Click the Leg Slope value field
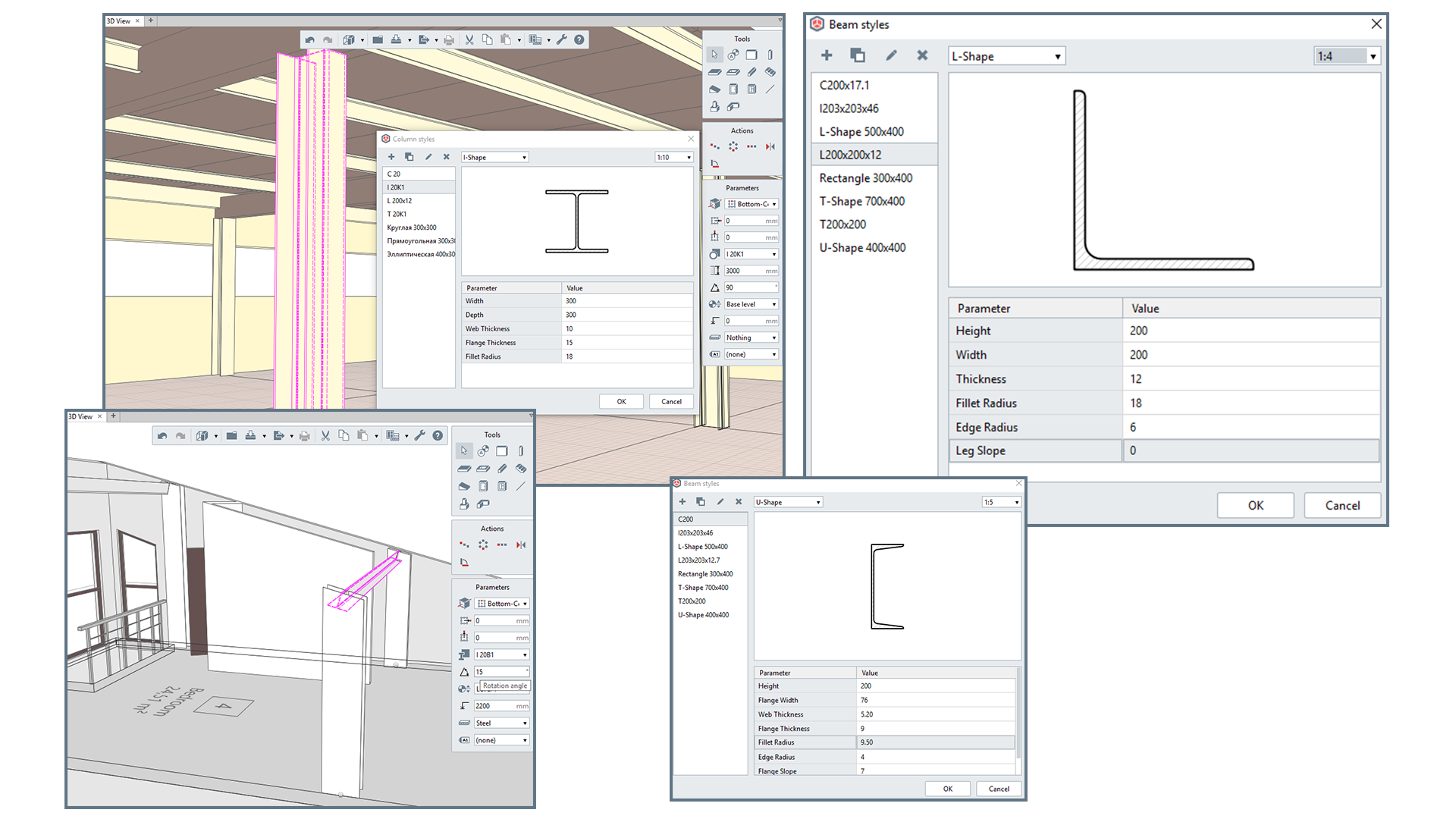1456x819 pixels. tap(1250, 450)
